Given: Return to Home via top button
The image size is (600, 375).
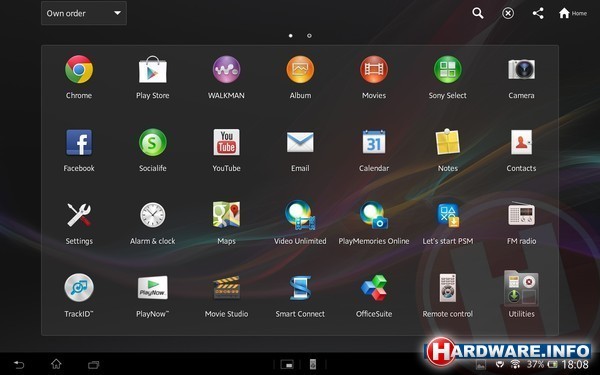Looking at the screenshot, I should 573,13.
